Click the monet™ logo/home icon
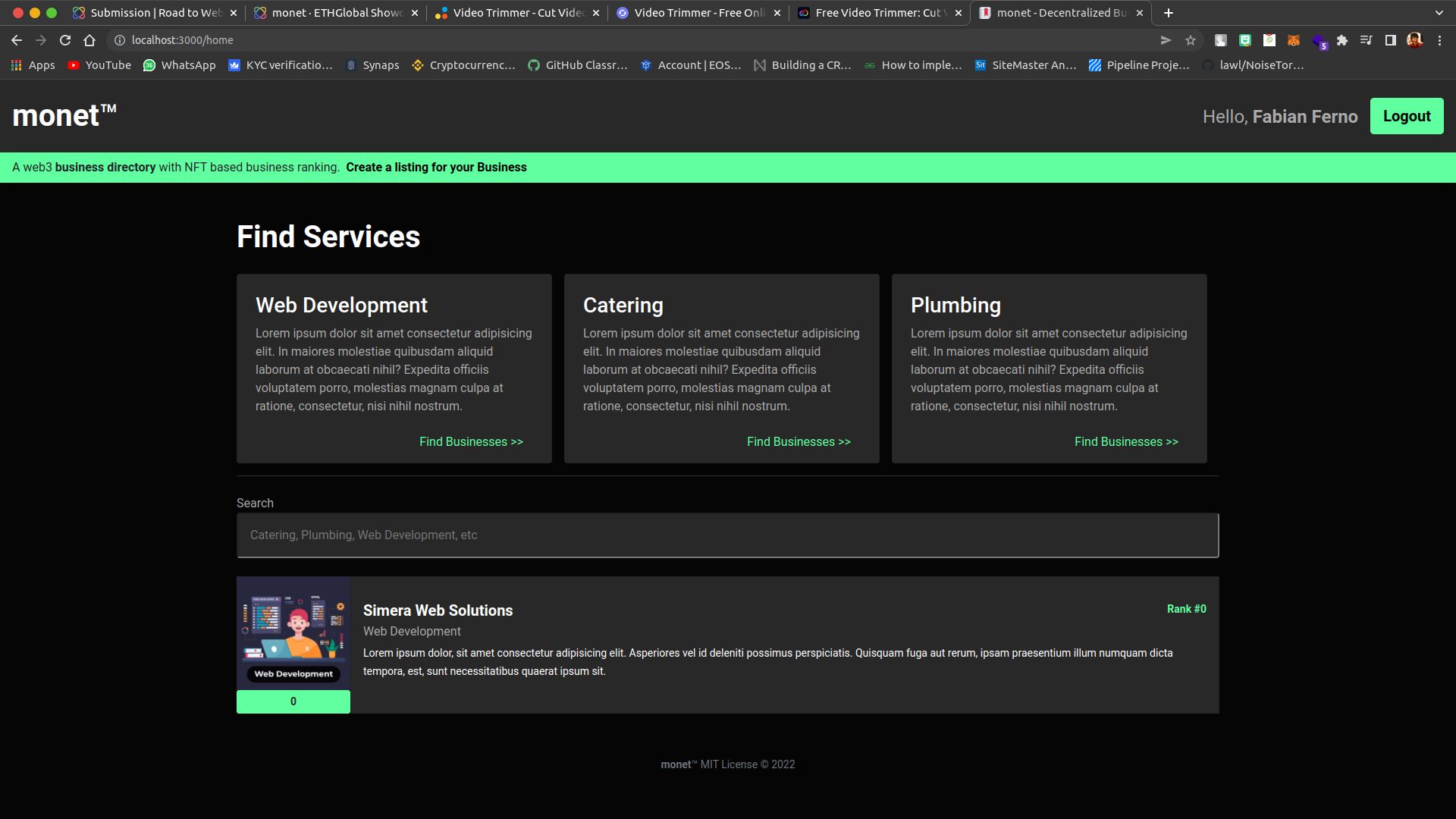This screenshot has height=819, width=1456. (63, 116)
